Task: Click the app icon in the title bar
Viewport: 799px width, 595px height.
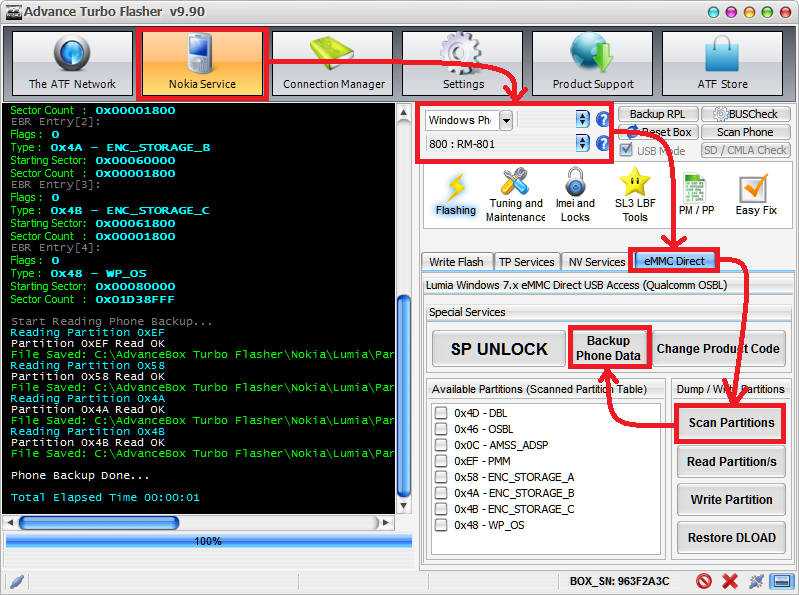Action: (13, 12)
